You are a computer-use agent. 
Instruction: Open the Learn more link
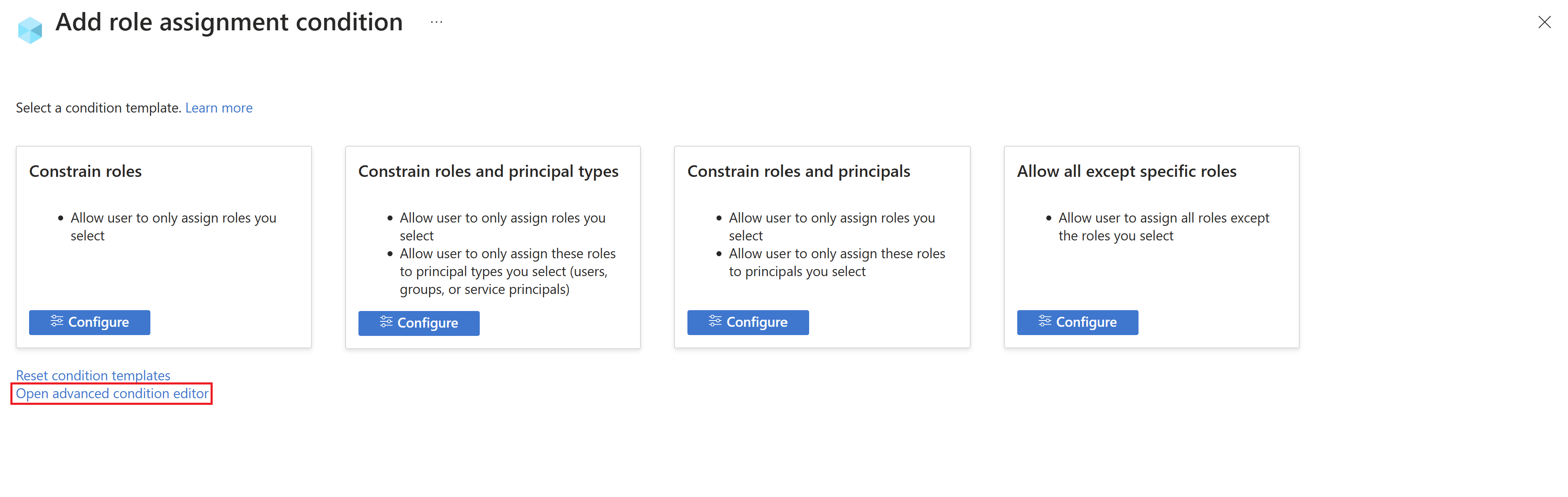218,108
